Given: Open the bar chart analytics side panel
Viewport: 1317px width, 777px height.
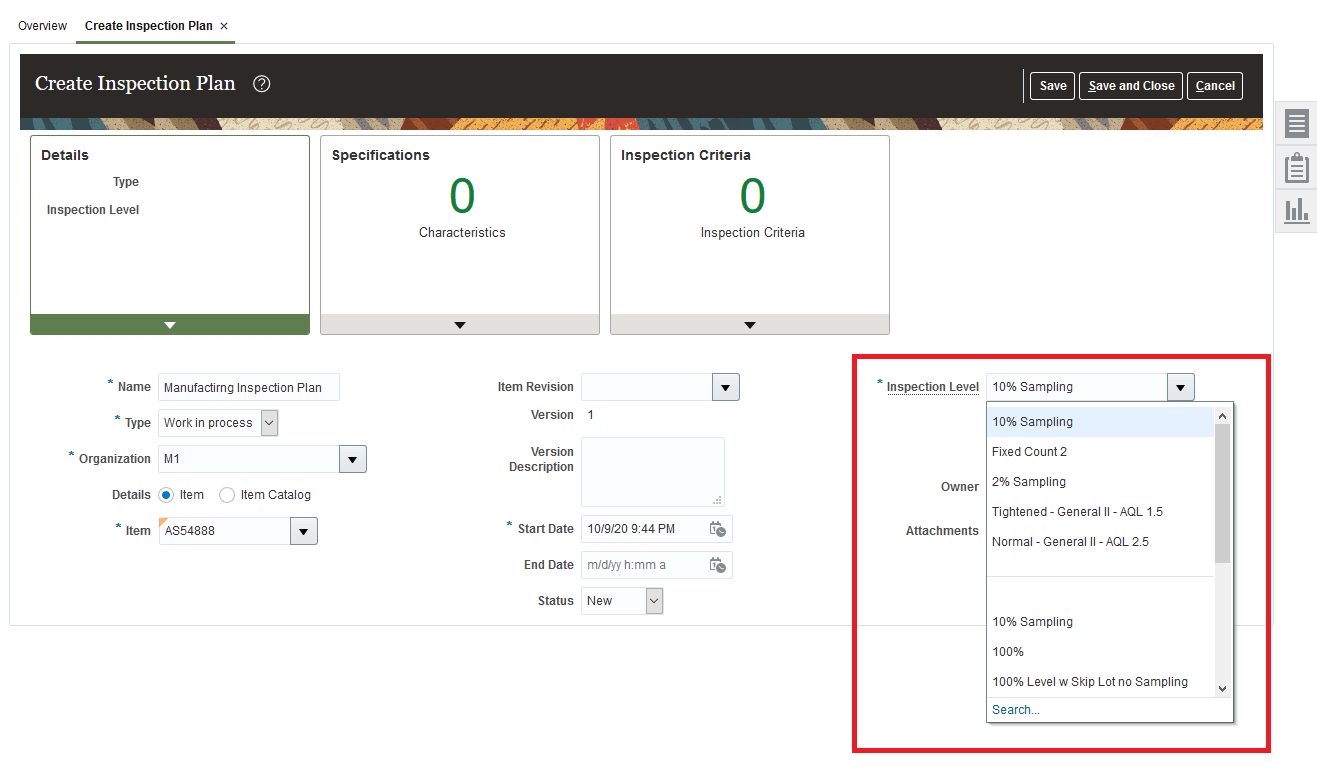Looking at the screenshot, I should [x=1295, y=210].
